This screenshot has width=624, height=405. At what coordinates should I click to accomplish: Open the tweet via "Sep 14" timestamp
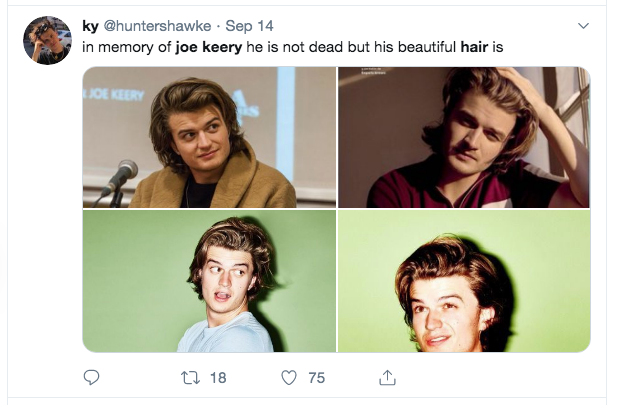249,25
